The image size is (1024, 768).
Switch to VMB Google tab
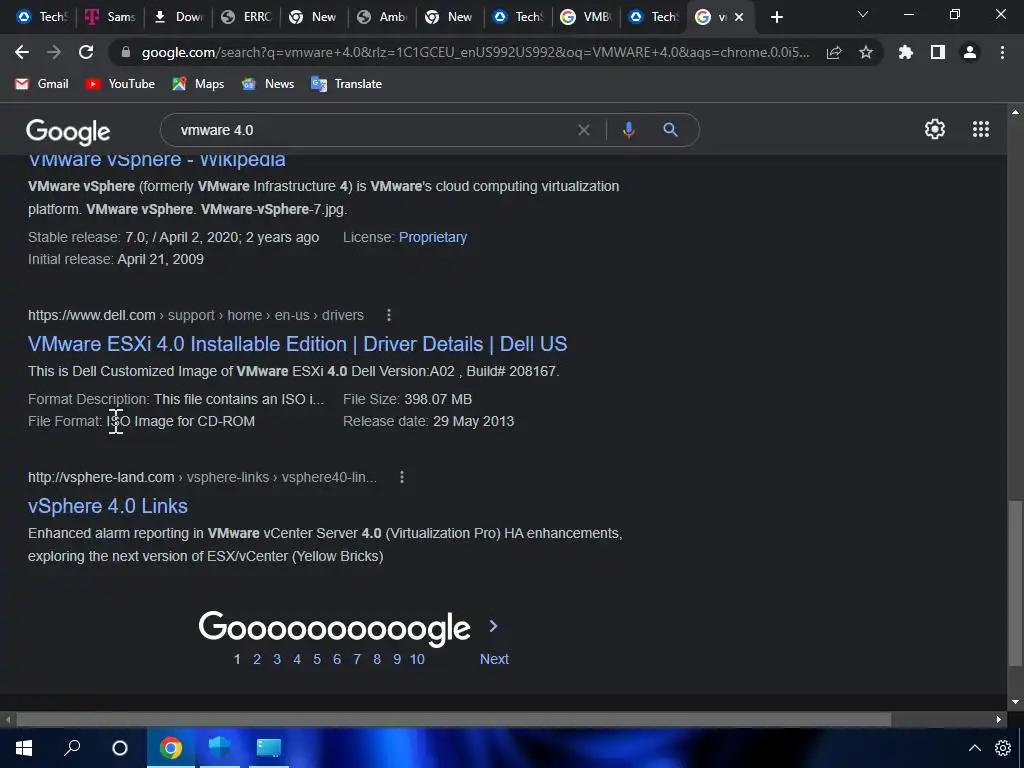pyautogui.click(x=586, y=17)
